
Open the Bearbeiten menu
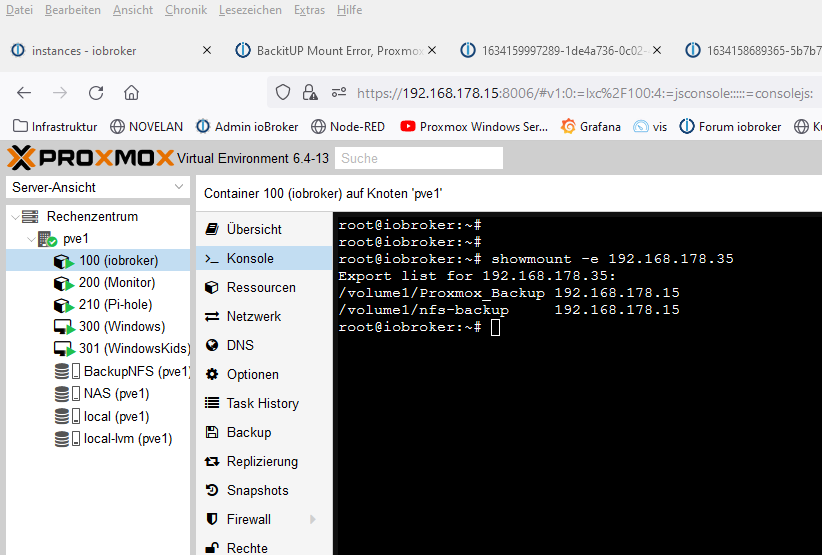click(x=73, y=10)
